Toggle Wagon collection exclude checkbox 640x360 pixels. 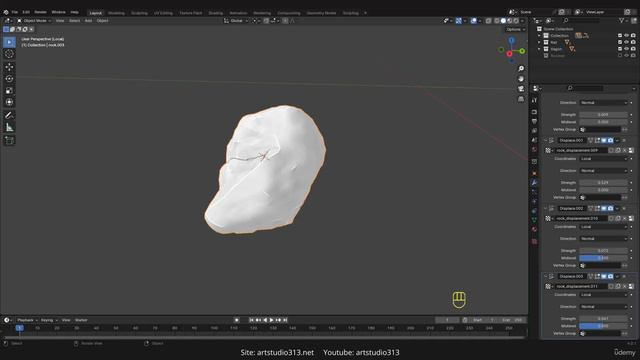(620, 49)
